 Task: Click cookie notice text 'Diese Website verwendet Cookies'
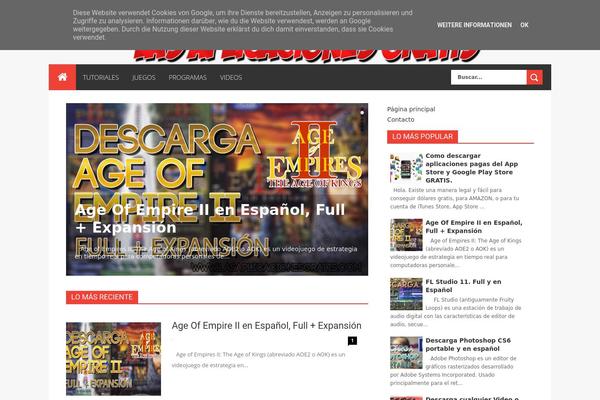tap(243, 25)
